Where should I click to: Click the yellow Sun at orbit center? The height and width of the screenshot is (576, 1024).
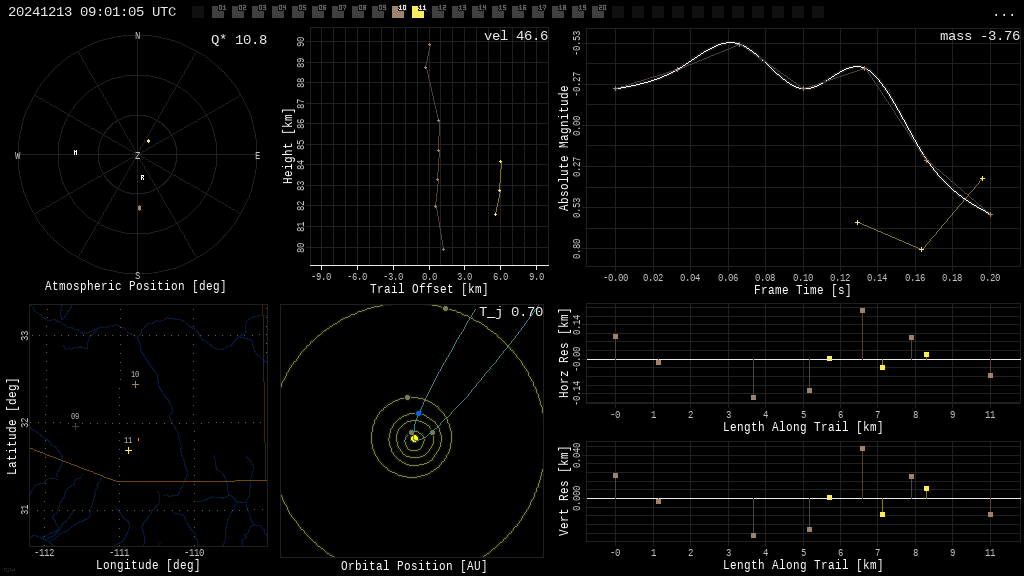pos(414,438)
